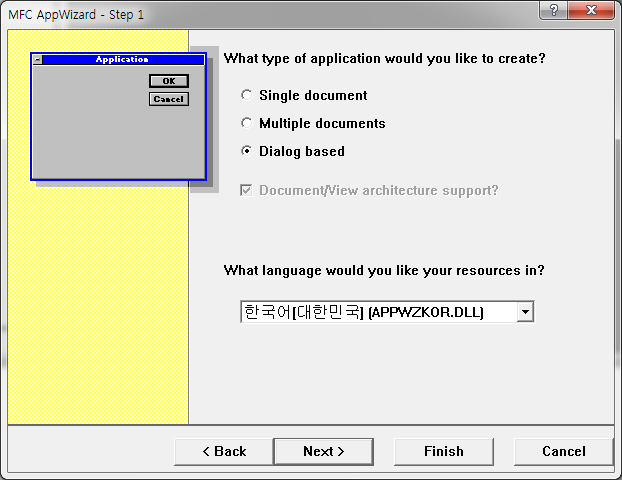Click the help question mark button
The width and height of the screenshot is (622, 480).
[x=554, y=10]
